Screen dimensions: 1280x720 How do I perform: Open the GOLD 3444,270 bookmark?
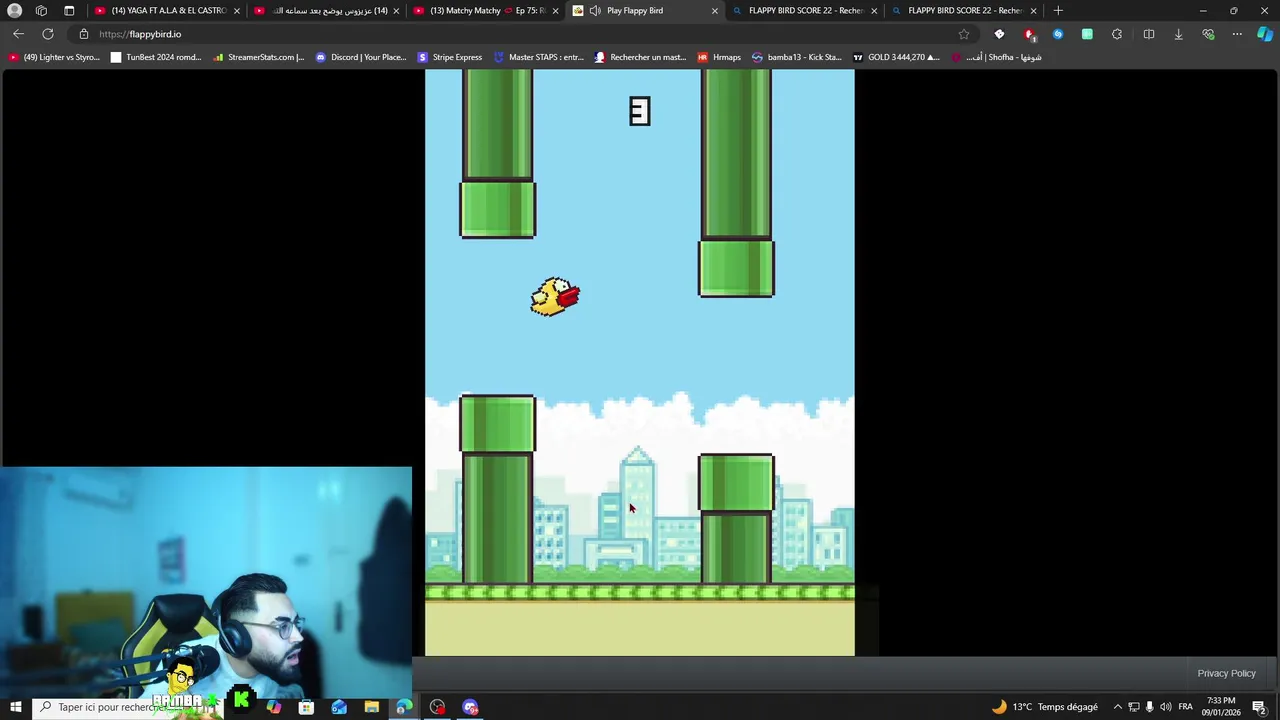895,57
